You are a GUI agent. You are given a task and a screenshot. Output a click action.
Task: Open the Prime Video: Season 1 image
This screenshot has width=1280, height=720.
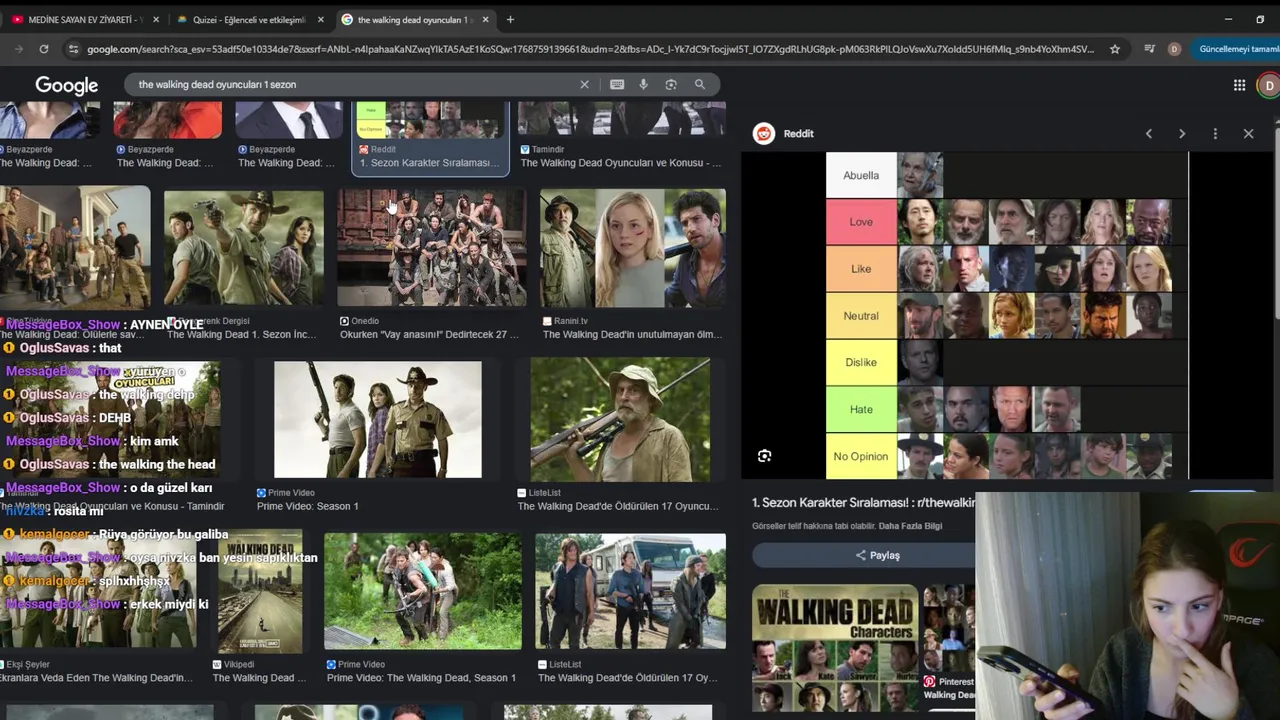pos(377,420)
